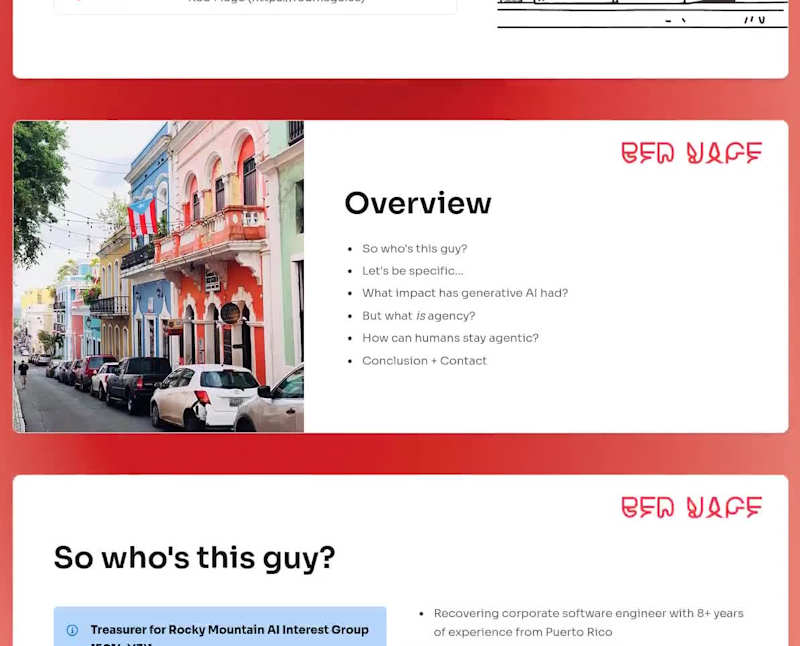The image size is (800, 646).
Task: Click bullet 'Conclusion + Contact'
Action: [424, 361]
